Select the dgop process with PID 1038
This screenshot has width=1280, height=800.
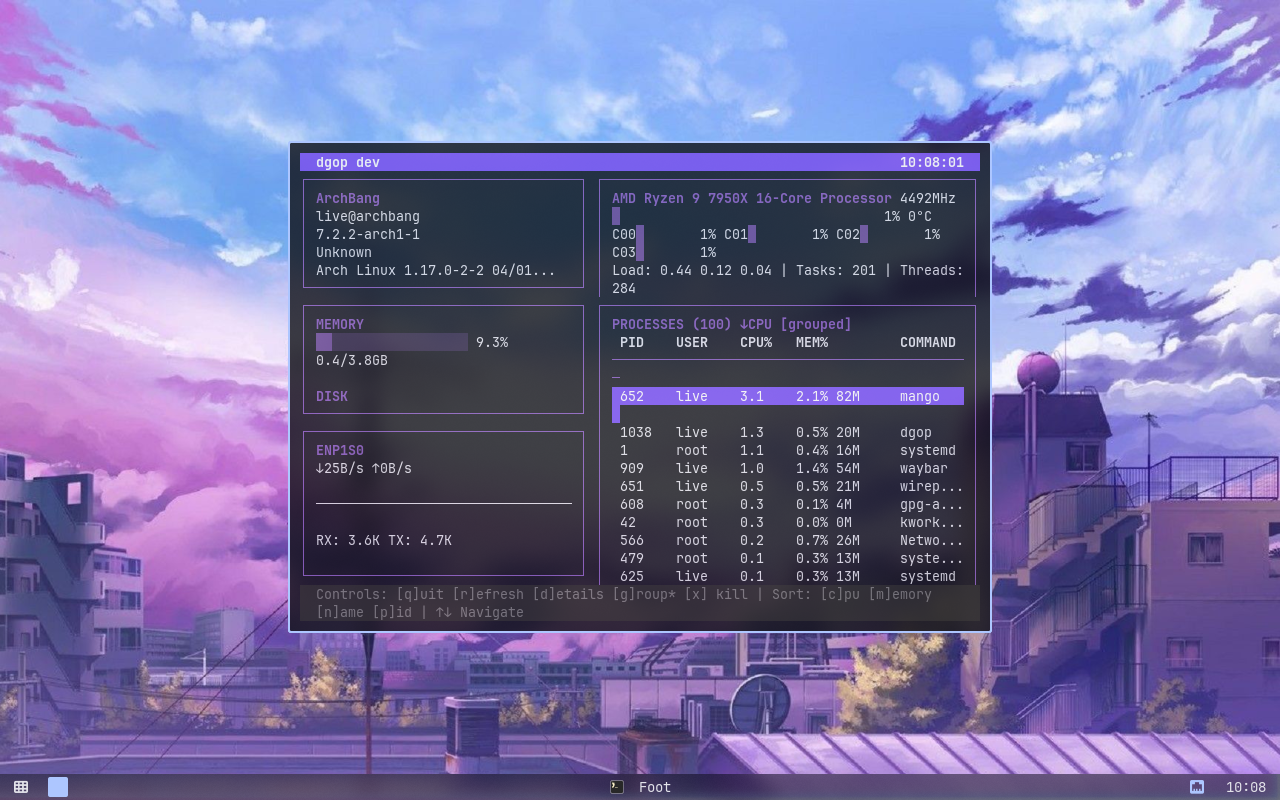[788, 432]
